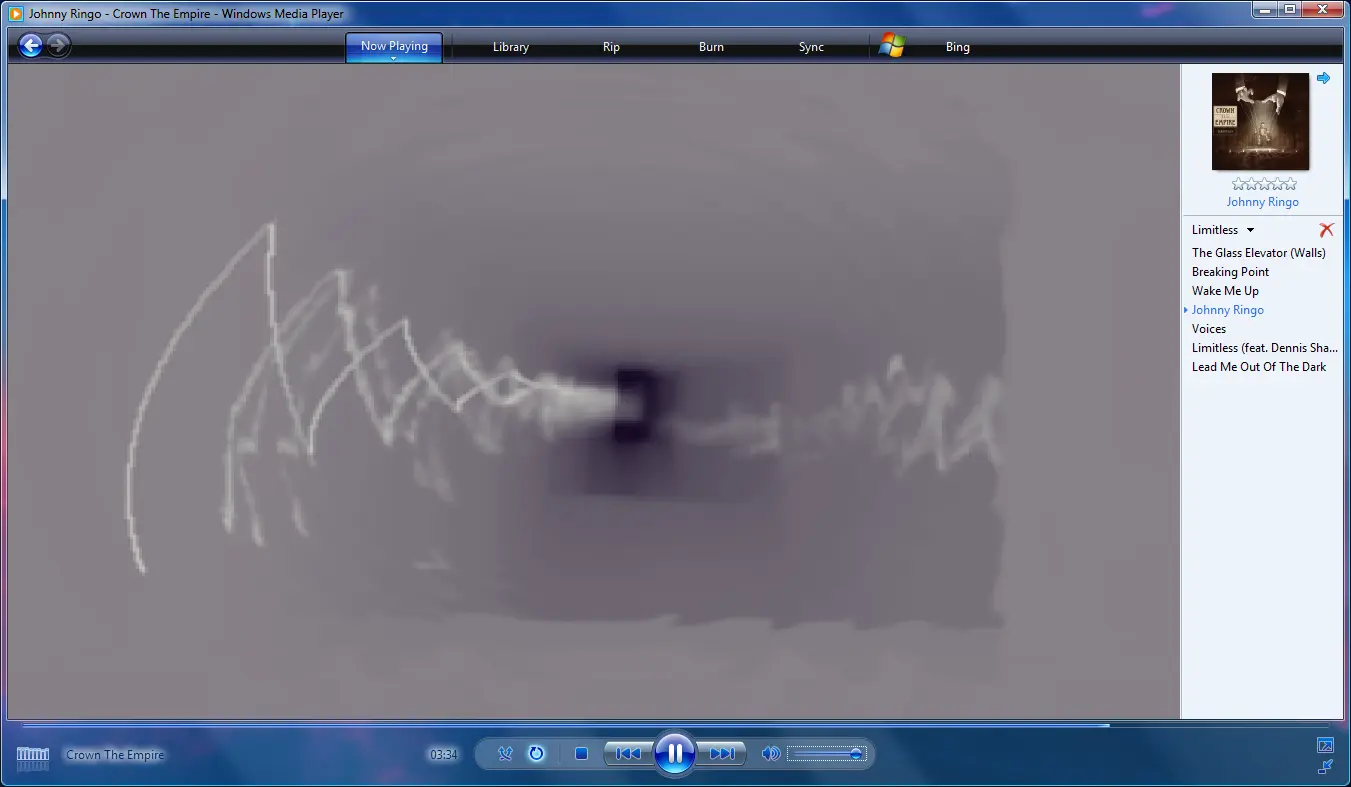Minimize the Windows Media Player window
This screenshot has width=1351, height=787.
tap(1263, 10)
